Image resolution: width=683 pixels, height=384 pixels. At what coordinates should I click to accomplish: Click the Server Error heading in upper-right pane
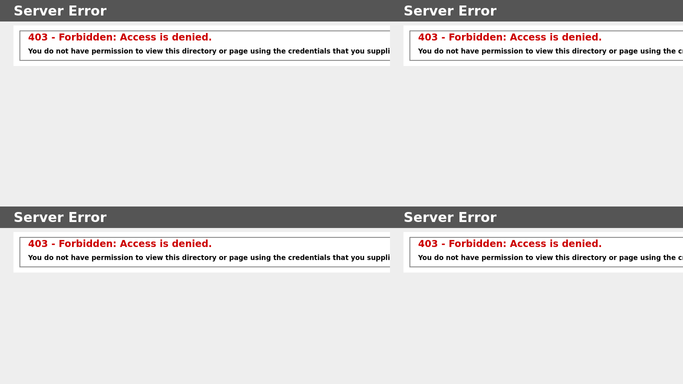tap(450, 11)
